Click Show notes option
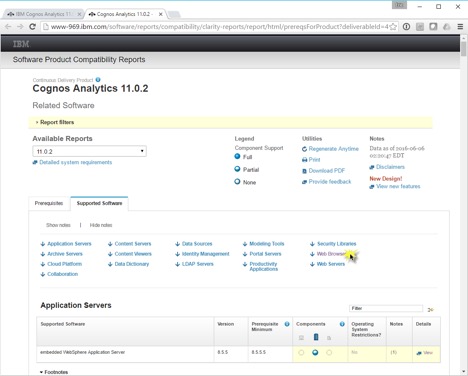 click(58, 225)
